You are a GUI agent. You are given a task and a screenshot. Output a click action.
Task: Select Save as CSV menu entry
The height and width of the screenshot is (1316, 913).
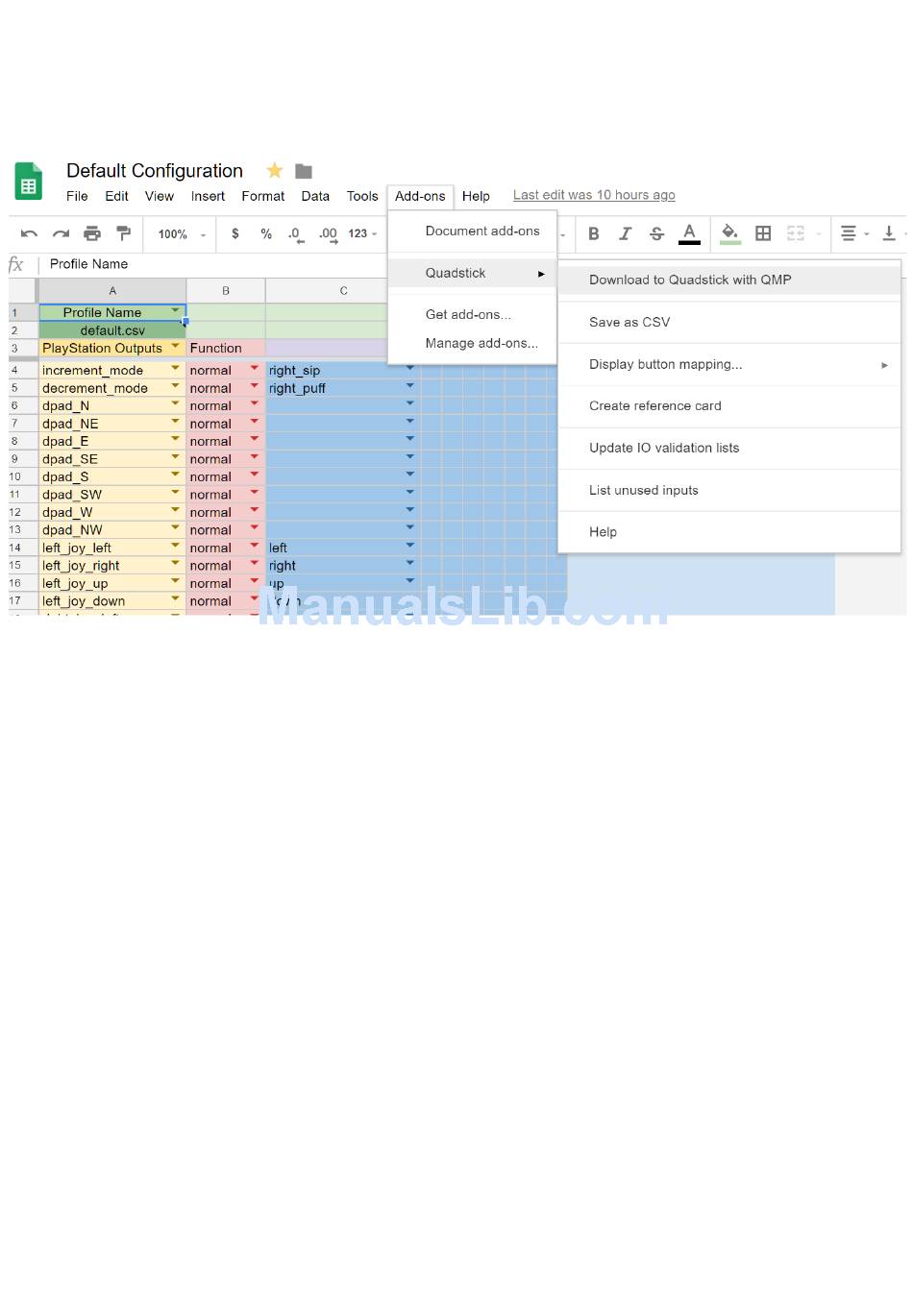629,322
